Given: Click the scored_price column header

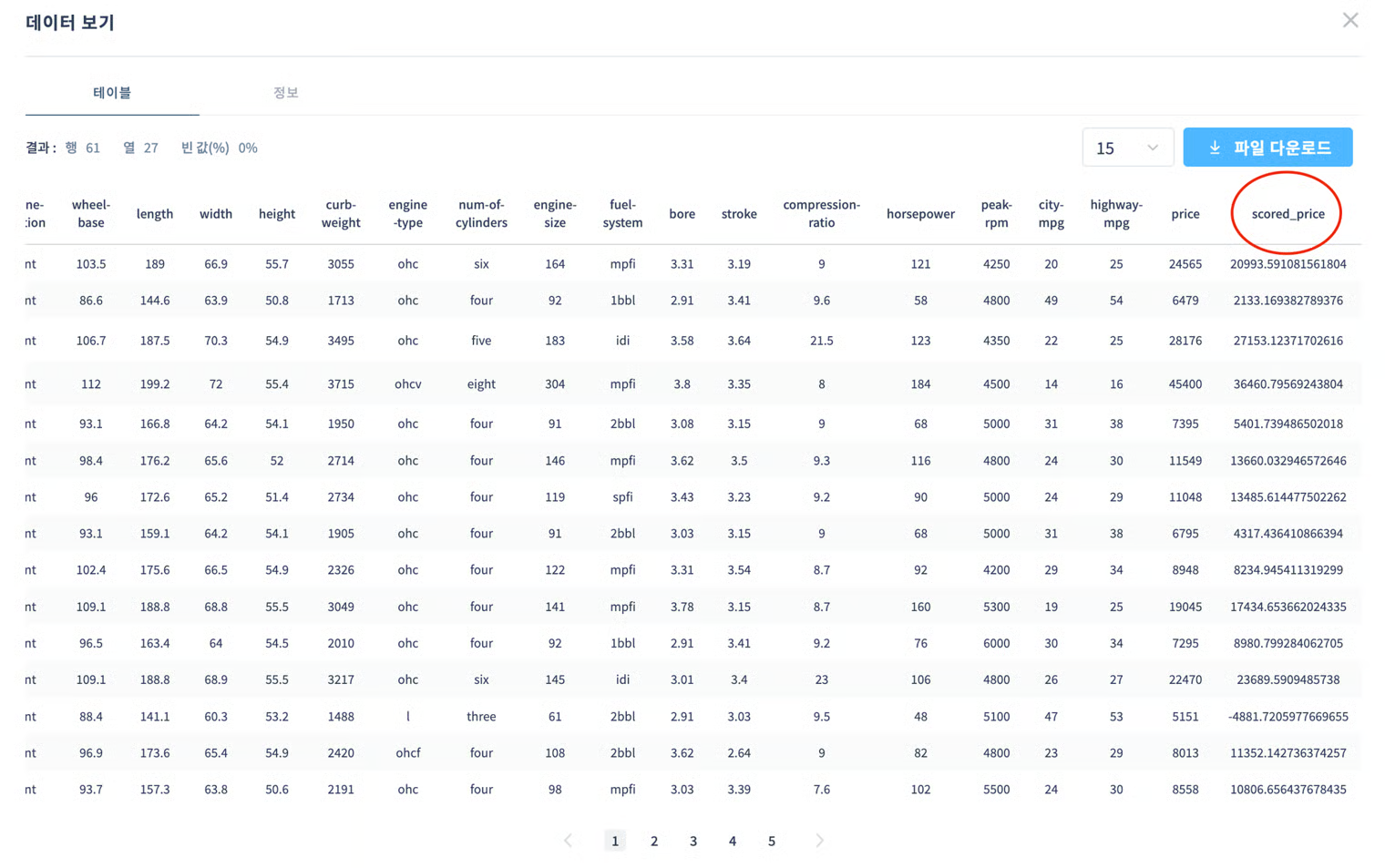Looking at the screenshot, I should coord(1288,214).
